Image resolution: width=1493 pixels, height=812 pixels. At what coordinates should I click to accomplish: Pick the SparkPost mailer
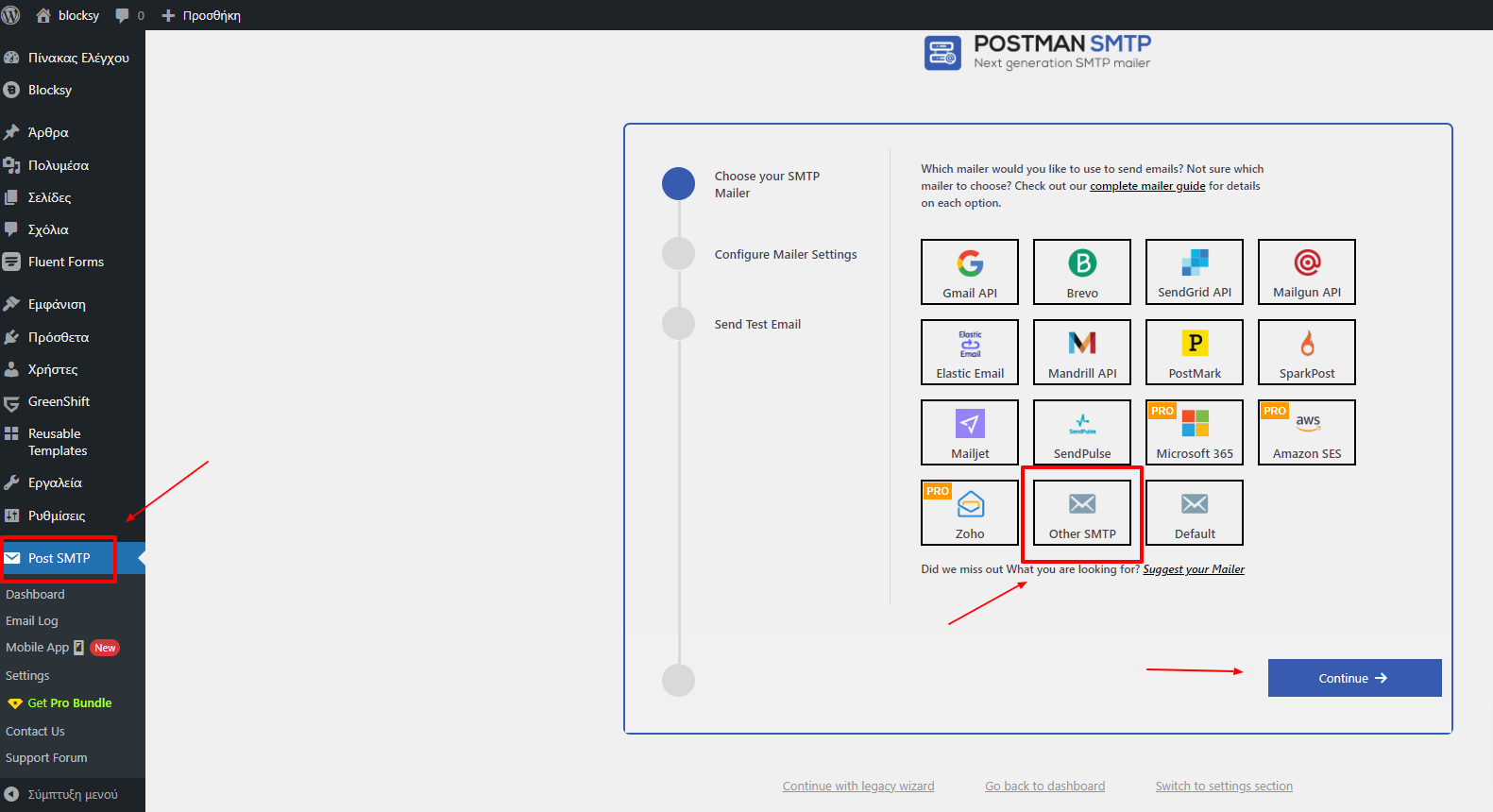tap(1307, 352)
